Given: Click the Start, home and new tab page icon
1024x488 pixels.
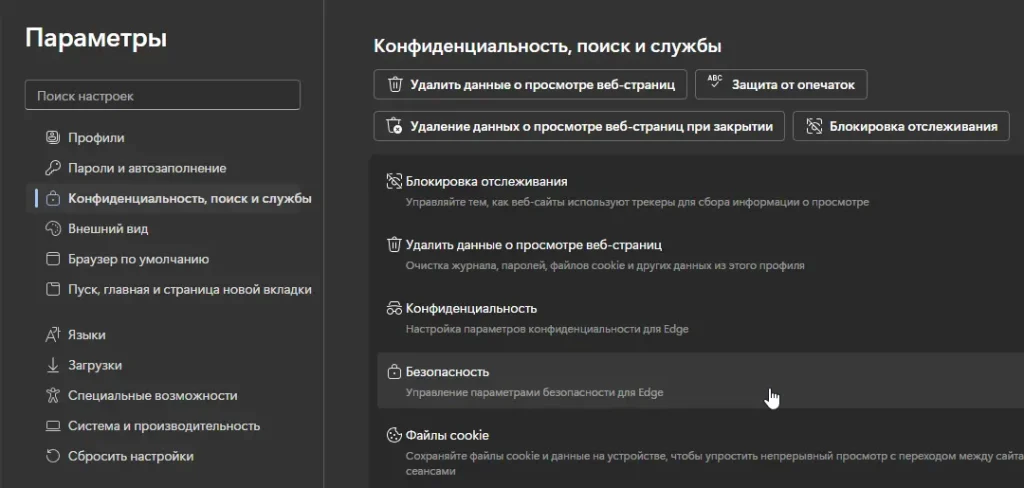Looking at the screenshot, I should 54,290.
